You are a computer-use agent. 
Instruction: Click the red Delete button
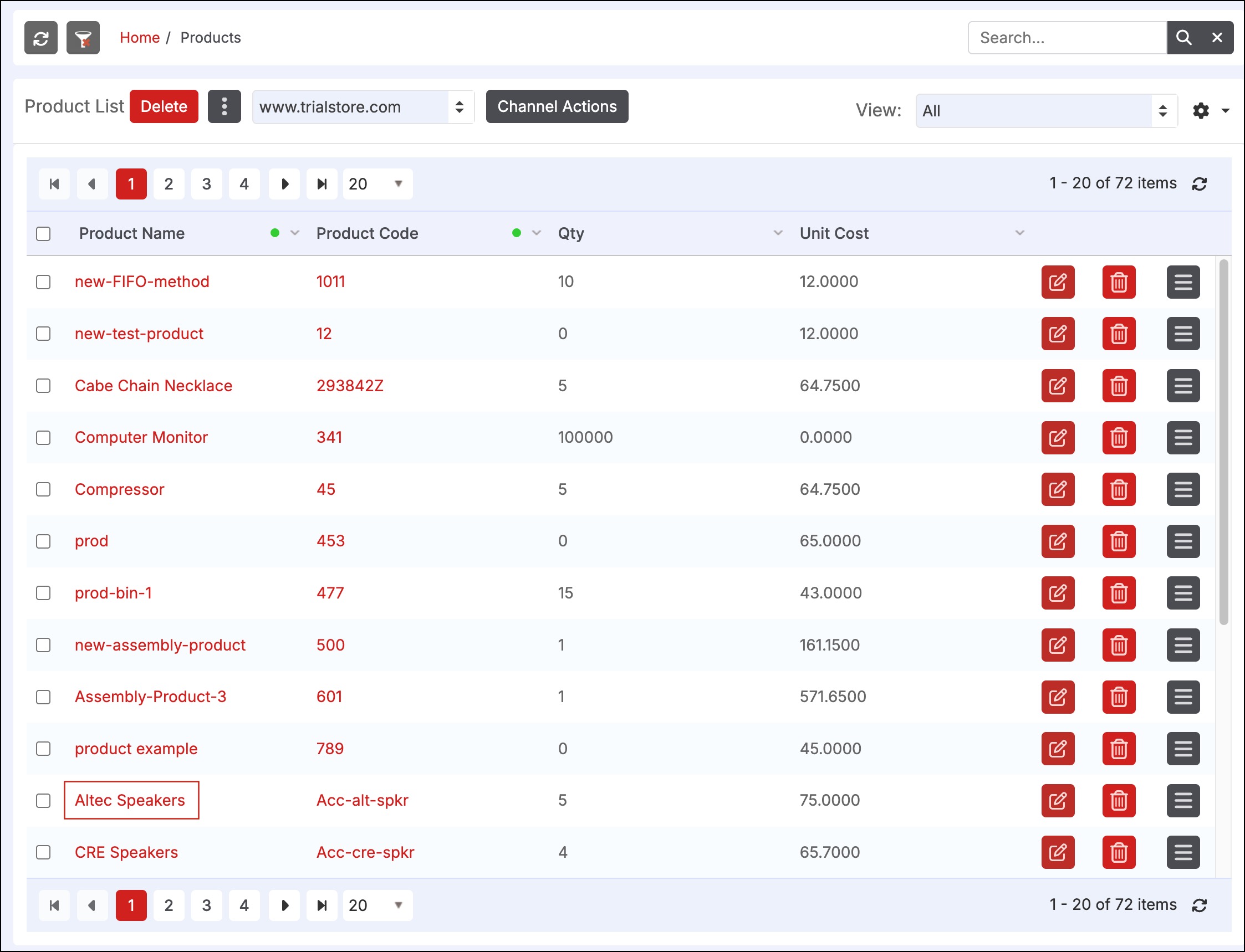coord(164,106)
